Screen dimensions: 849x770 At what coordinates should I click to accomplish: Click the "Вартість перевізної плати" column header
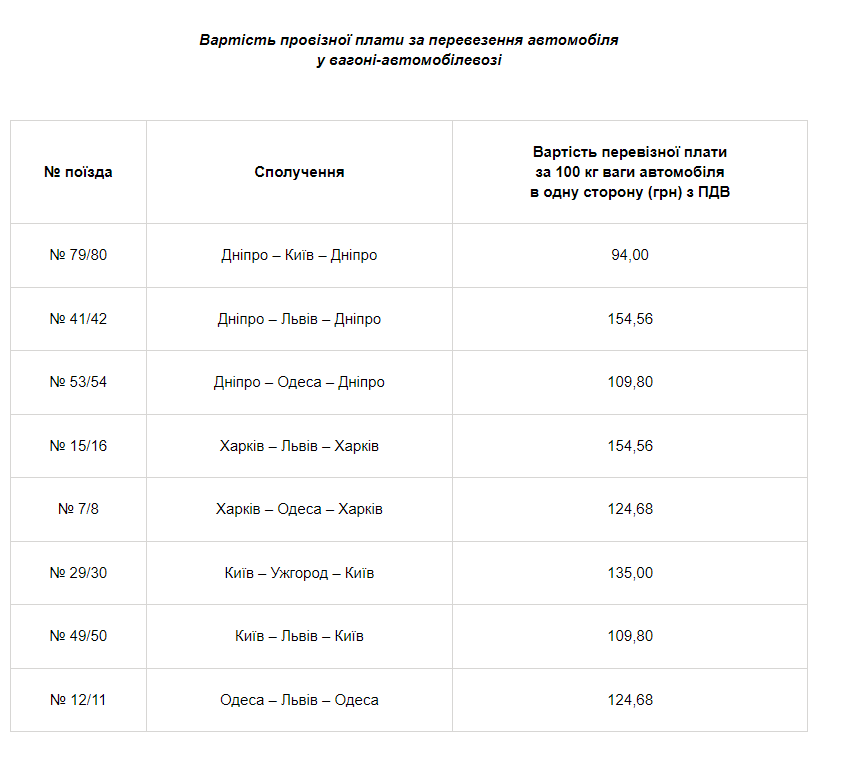630,172
